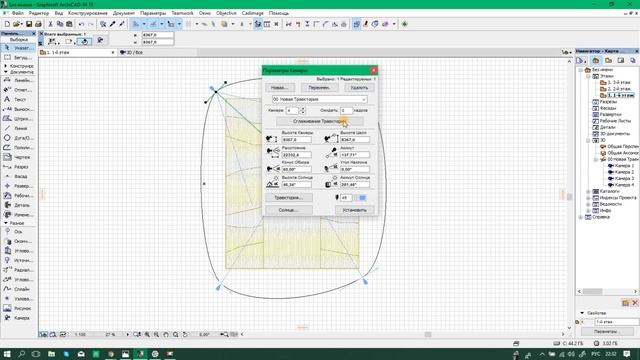Viewport: 640px width, 360px height.
Task: Collapse the Этажи tree node in Navigator
Action: 588,76
